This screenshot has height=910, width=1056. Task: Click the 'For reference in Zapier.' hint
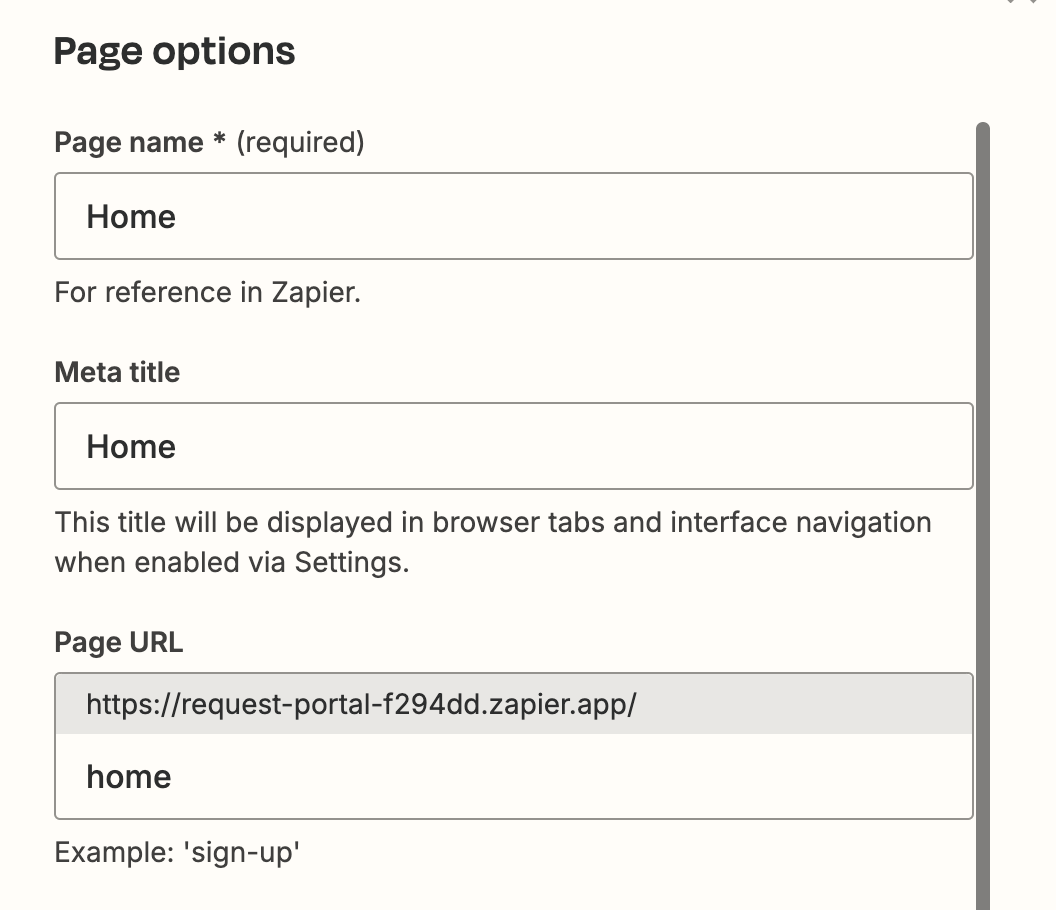(x=207, y=293)
